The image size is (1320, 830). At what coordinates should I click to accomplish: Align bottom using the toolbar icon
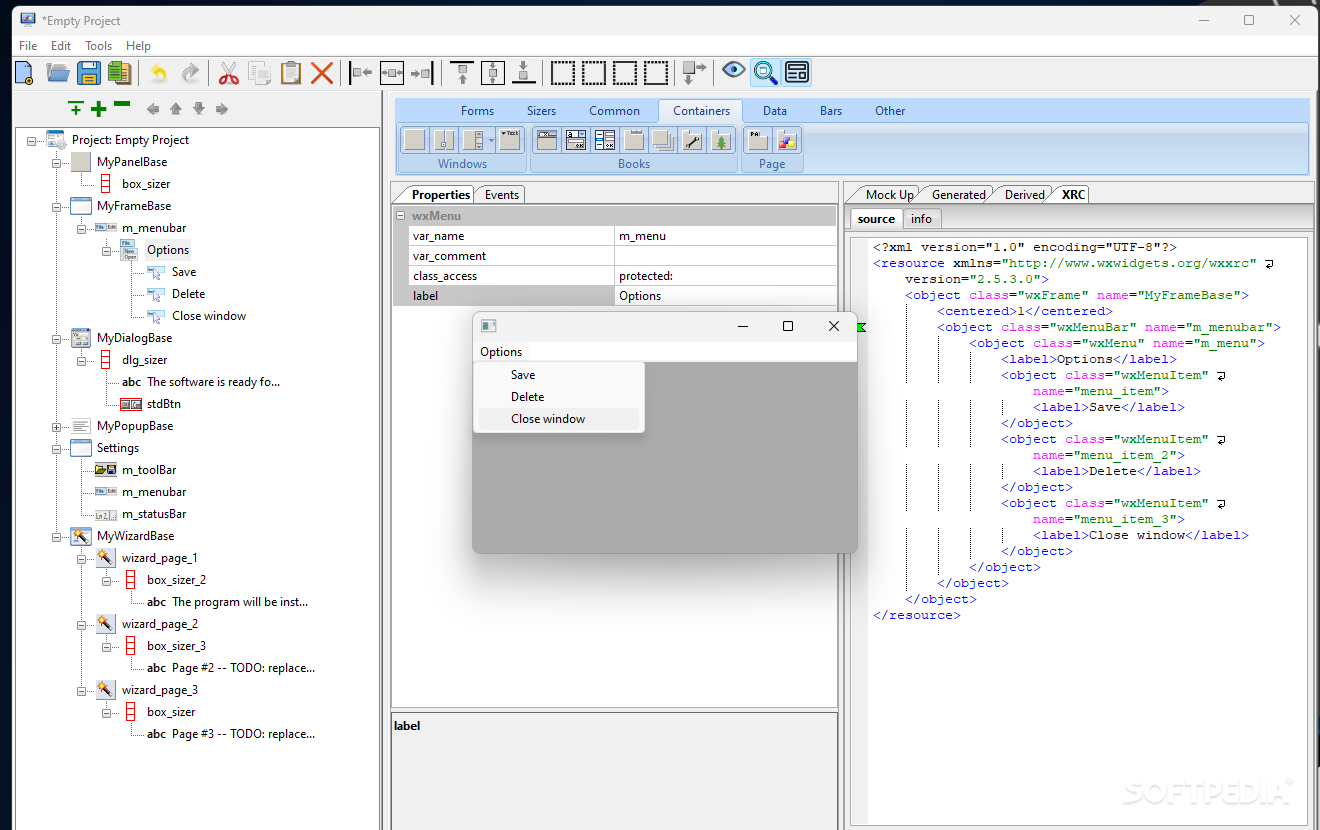point(523,72)
